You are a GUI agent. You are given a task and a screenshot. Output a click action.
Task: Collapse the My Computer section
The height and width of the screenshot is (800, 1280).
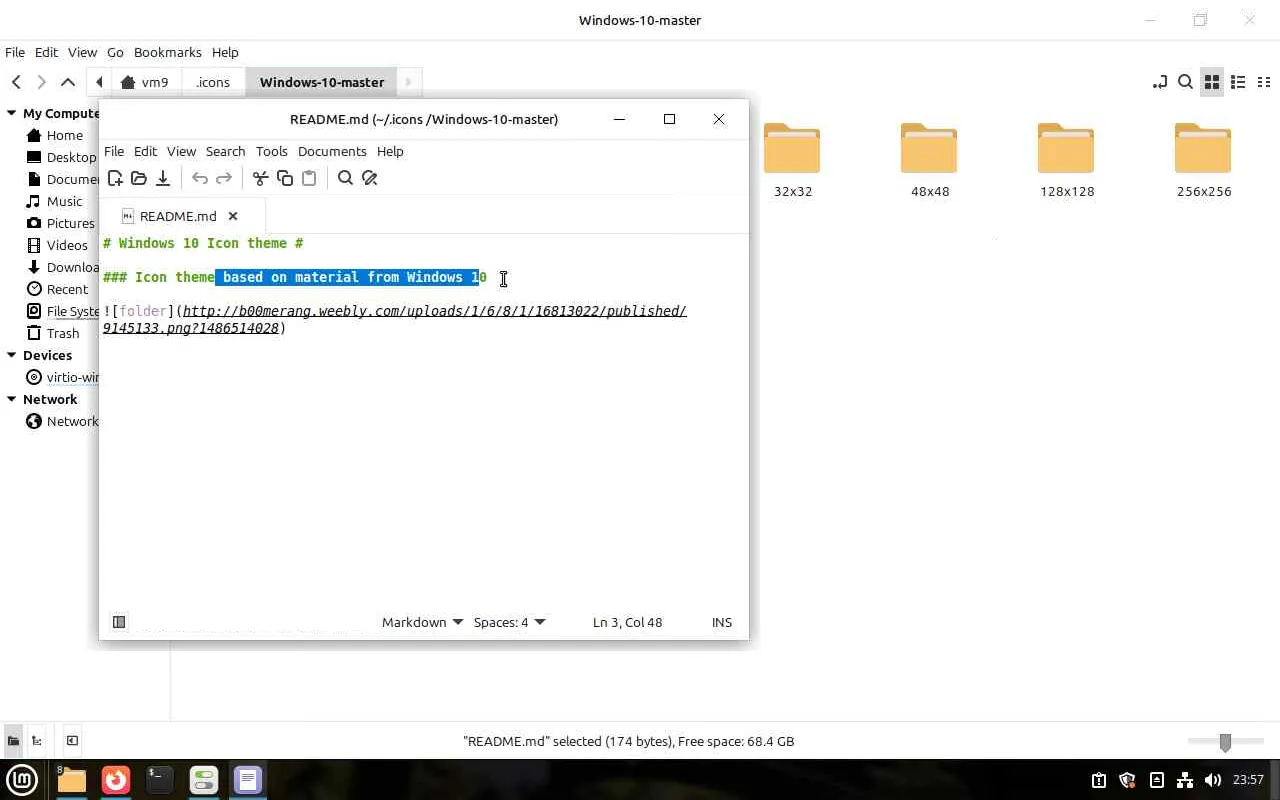coord(12,113)
